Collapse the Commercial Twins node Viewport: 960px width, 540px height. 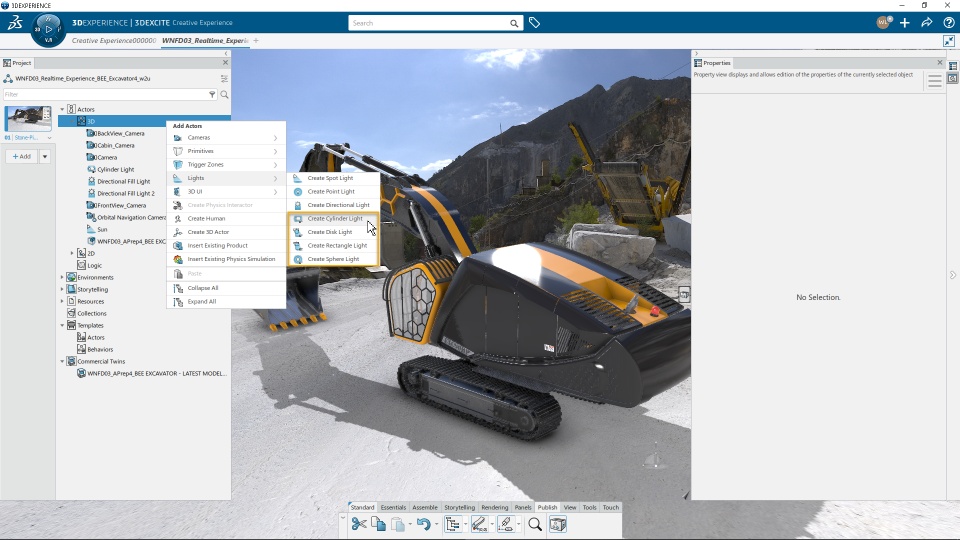62,361
